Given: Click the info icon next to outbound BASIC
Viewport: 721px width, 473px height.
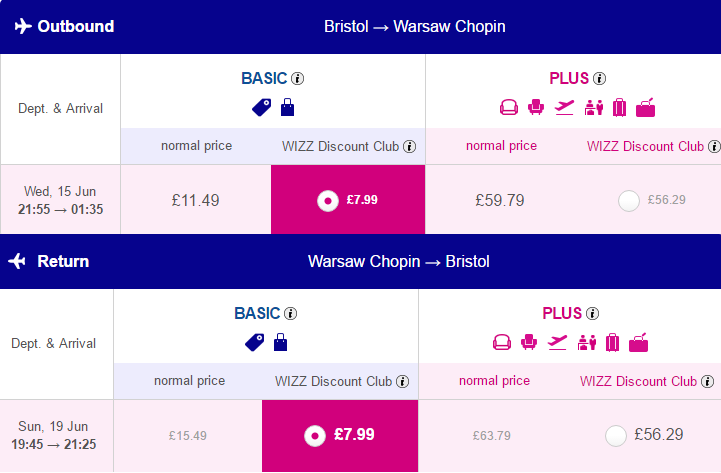Looking at the screenshot, I should click(x=298, y=79).
